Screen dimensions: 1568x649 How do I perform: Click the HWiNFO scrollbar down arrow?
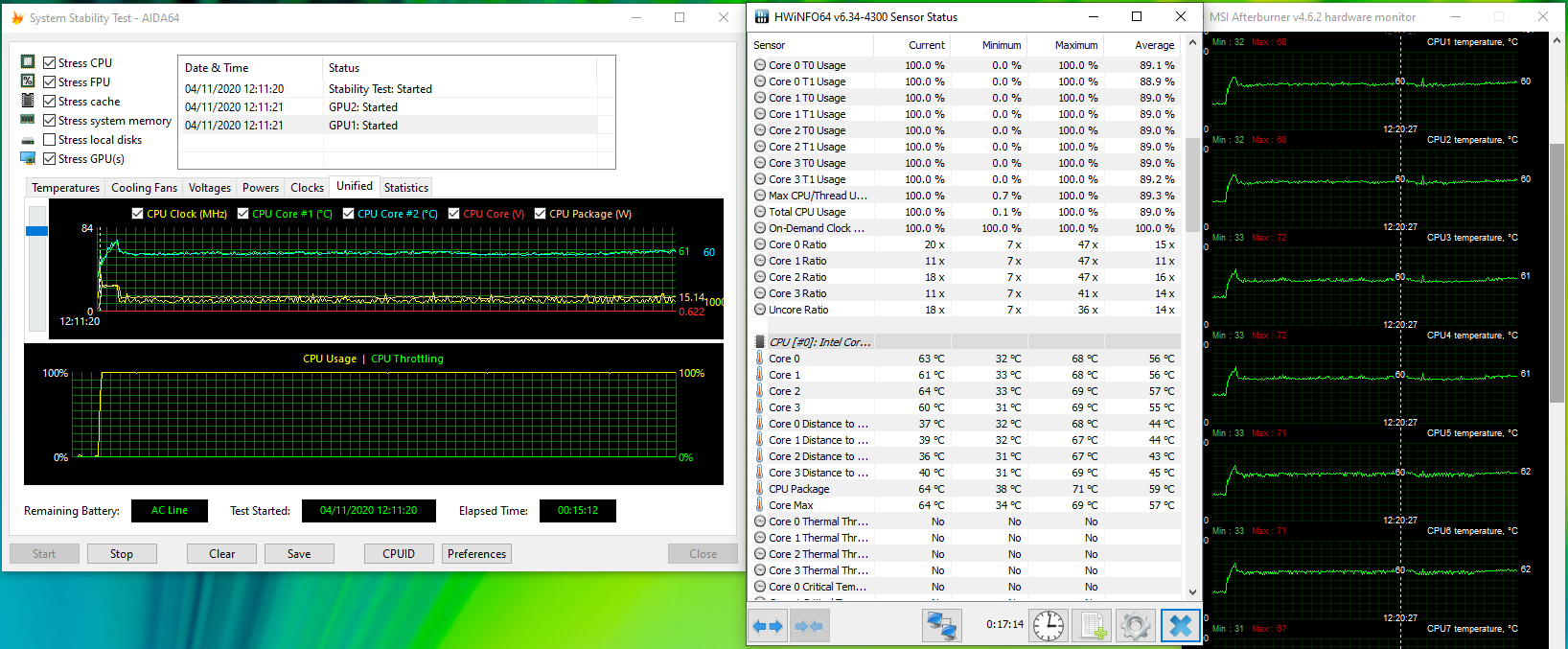point(1192,592)
